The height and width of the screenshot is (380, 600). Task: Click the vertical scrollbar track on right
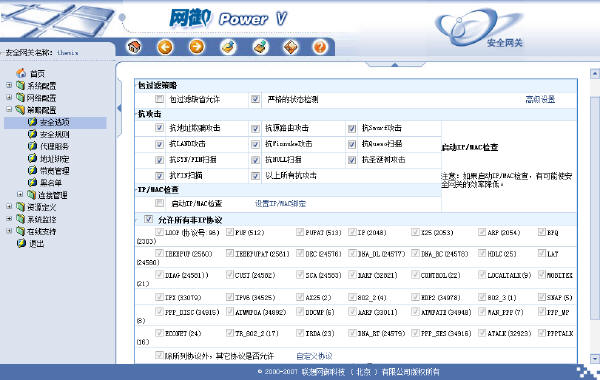click(595, 216)
